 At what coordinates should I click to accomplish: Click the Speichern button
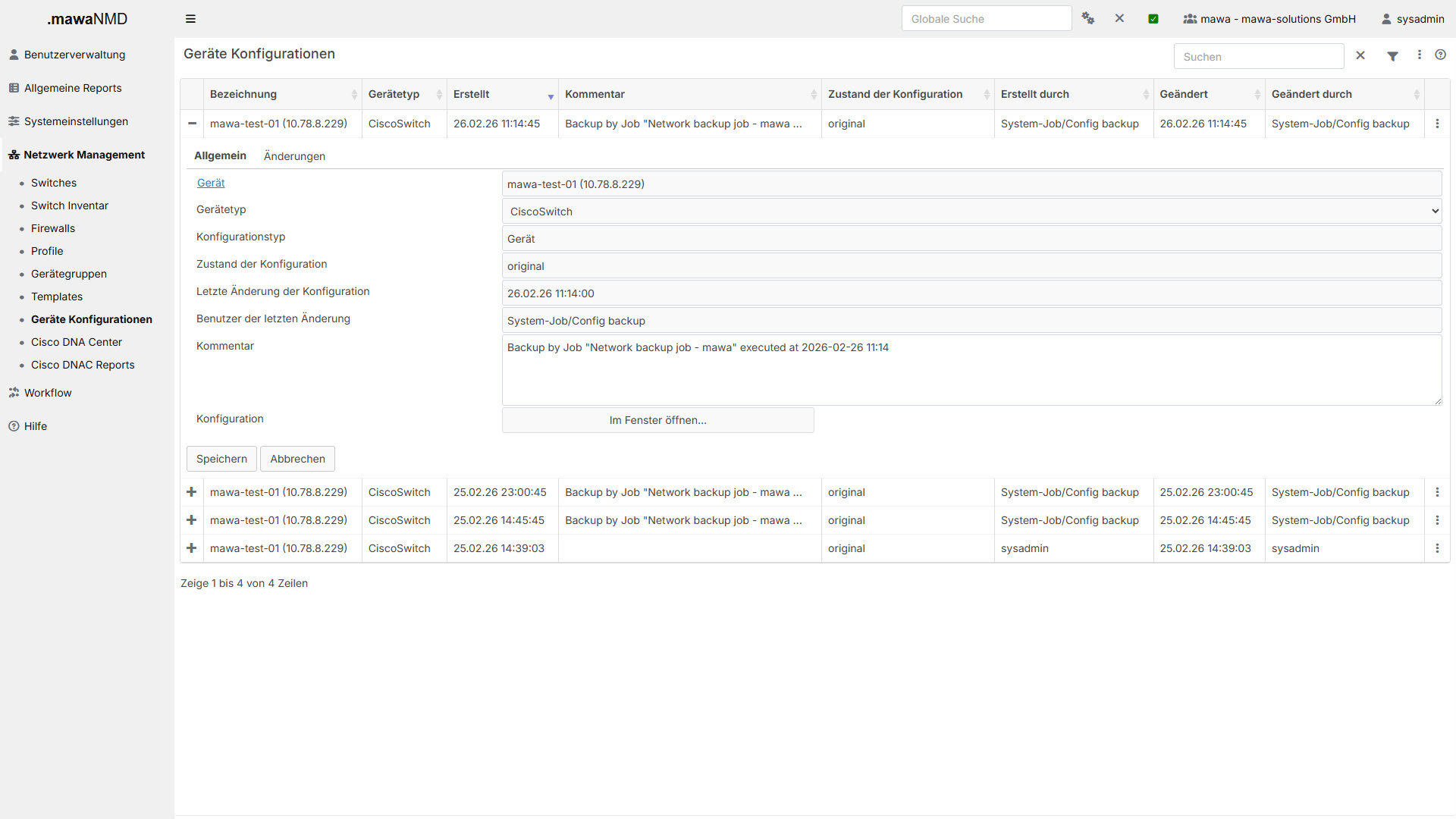tap(221, 459)
